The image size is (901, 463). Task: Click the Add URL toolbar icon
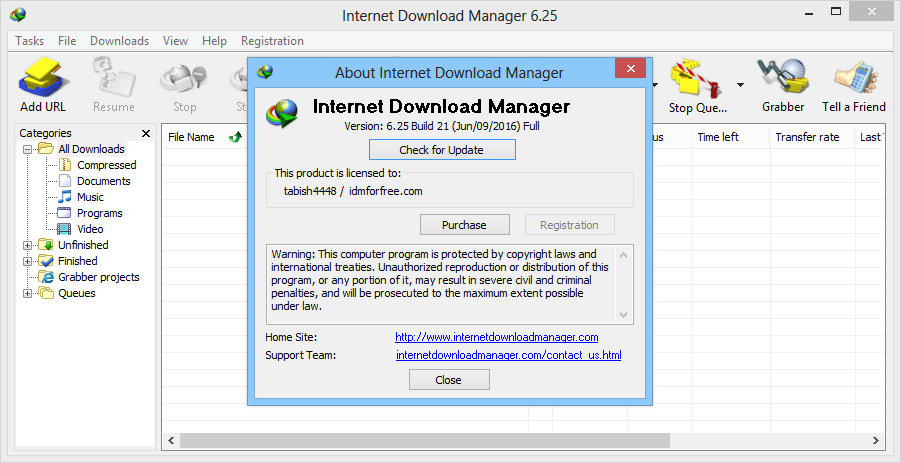43,76
